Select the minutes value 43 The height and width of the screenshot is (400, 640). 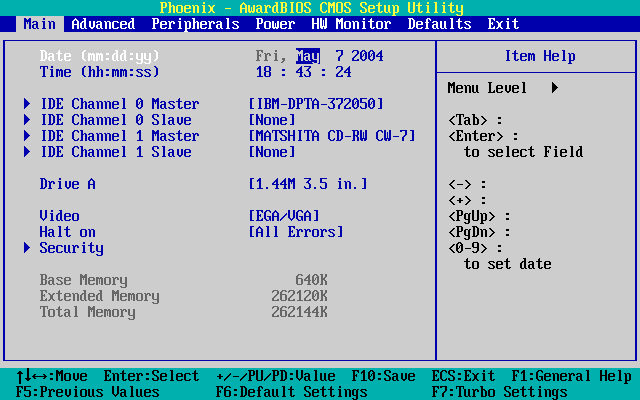[304, 72]
